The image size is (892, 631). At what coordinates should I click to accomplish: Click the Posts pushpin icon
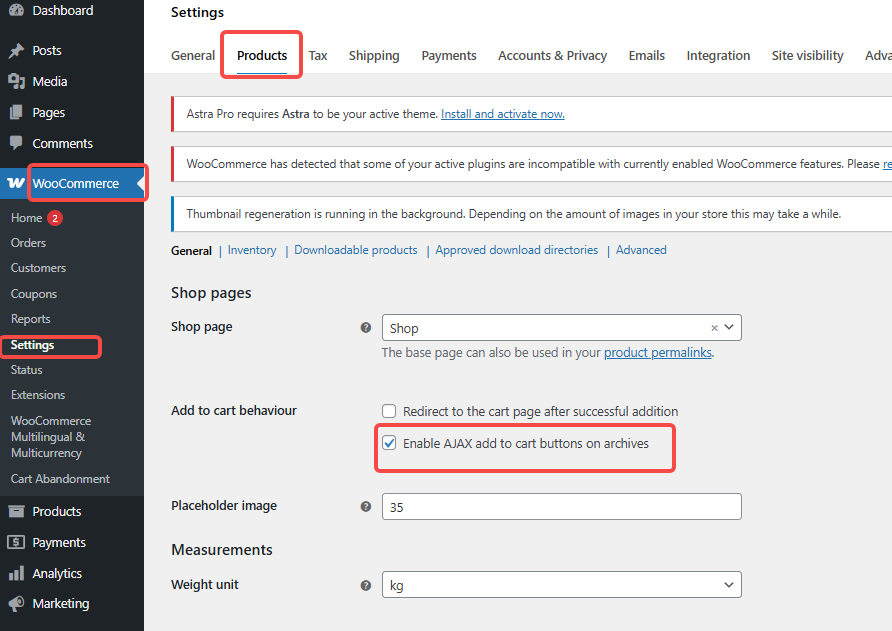[14, 50]
